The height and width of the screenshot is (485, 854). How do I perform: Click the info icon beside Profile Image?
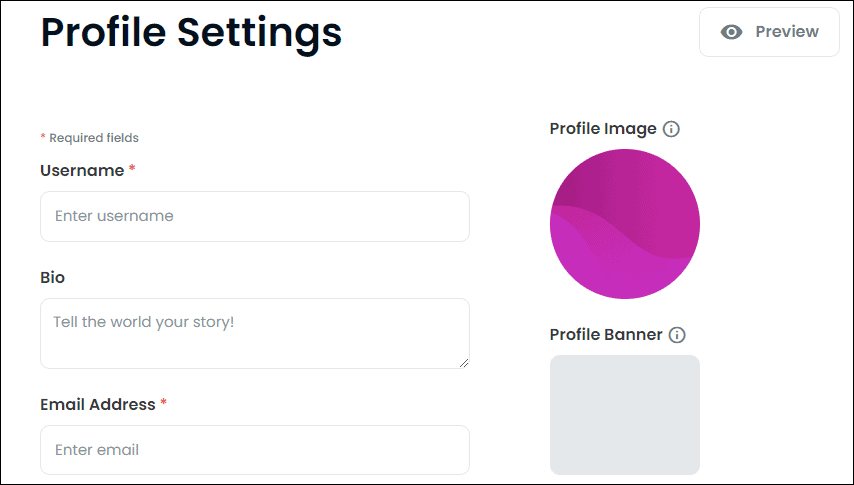pos(672,129)
